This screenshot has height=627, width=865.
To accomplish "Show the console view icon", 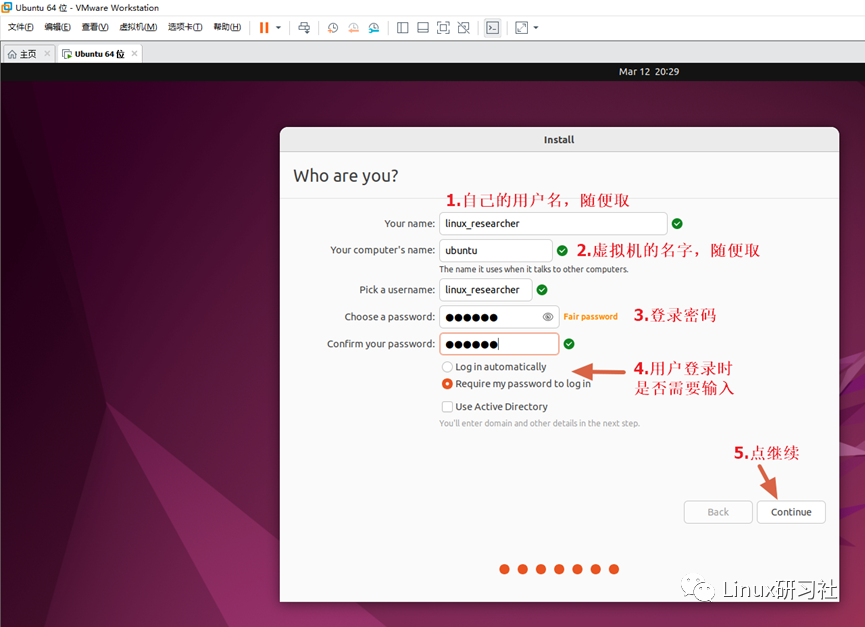I will (x=493, y=28).
